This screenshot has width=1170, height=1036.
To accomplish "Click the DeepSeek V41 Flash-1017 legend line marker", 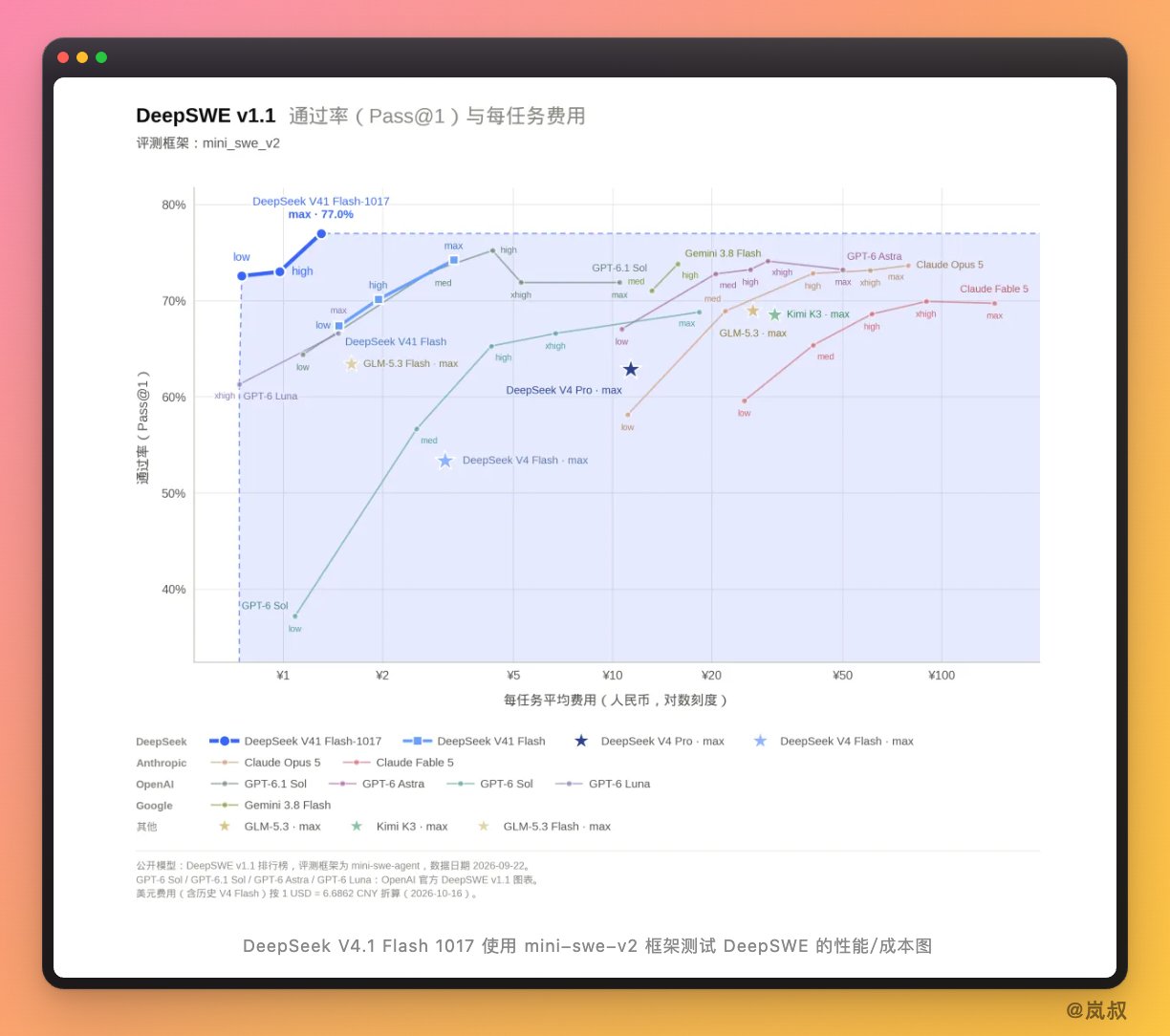I will click(224, 741).
